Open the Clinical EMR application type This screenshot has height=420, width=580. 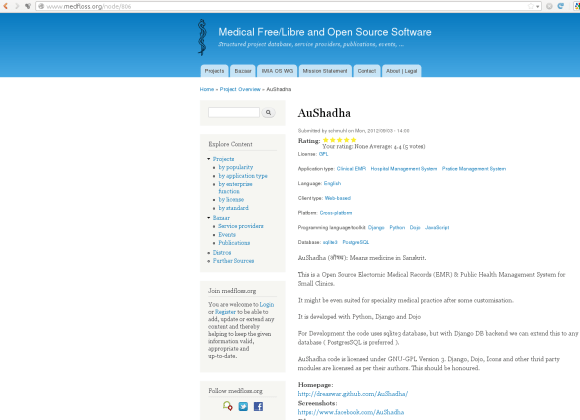click(x=351, y=168)
